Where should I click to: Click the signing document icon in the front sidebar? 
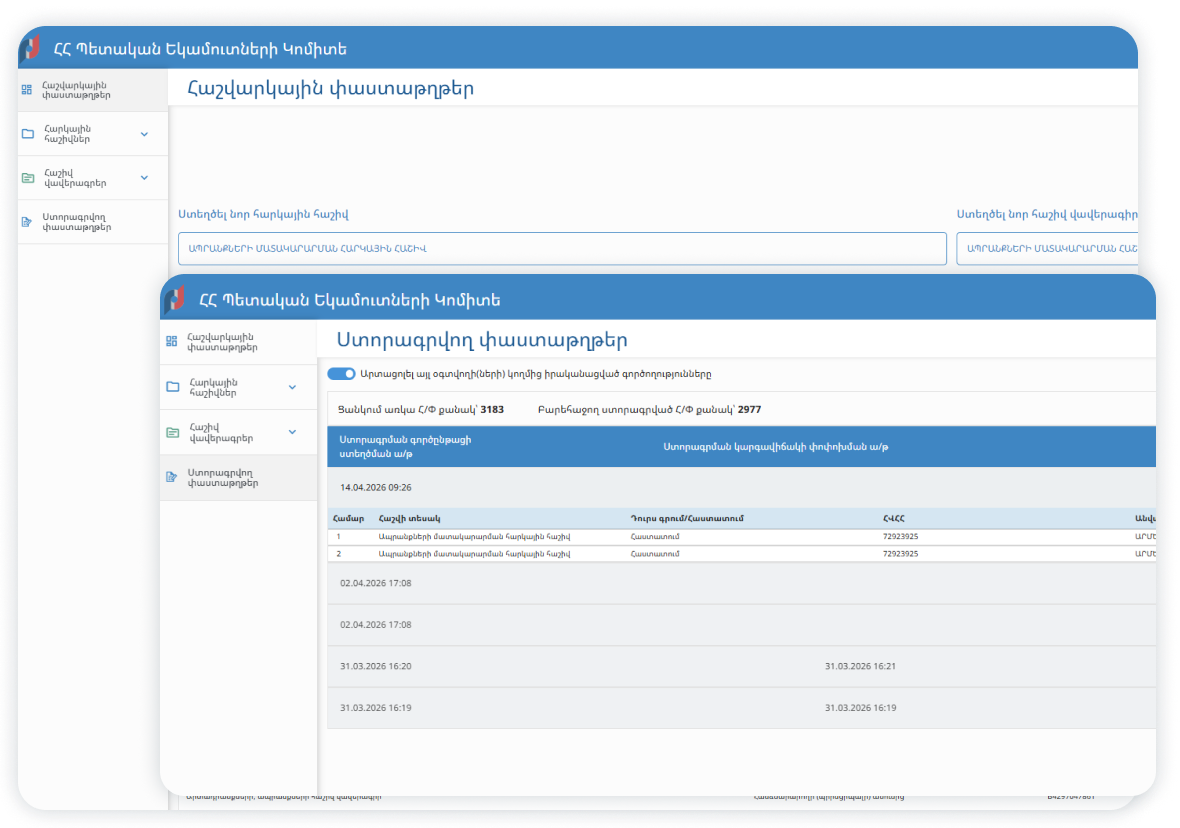171,477
